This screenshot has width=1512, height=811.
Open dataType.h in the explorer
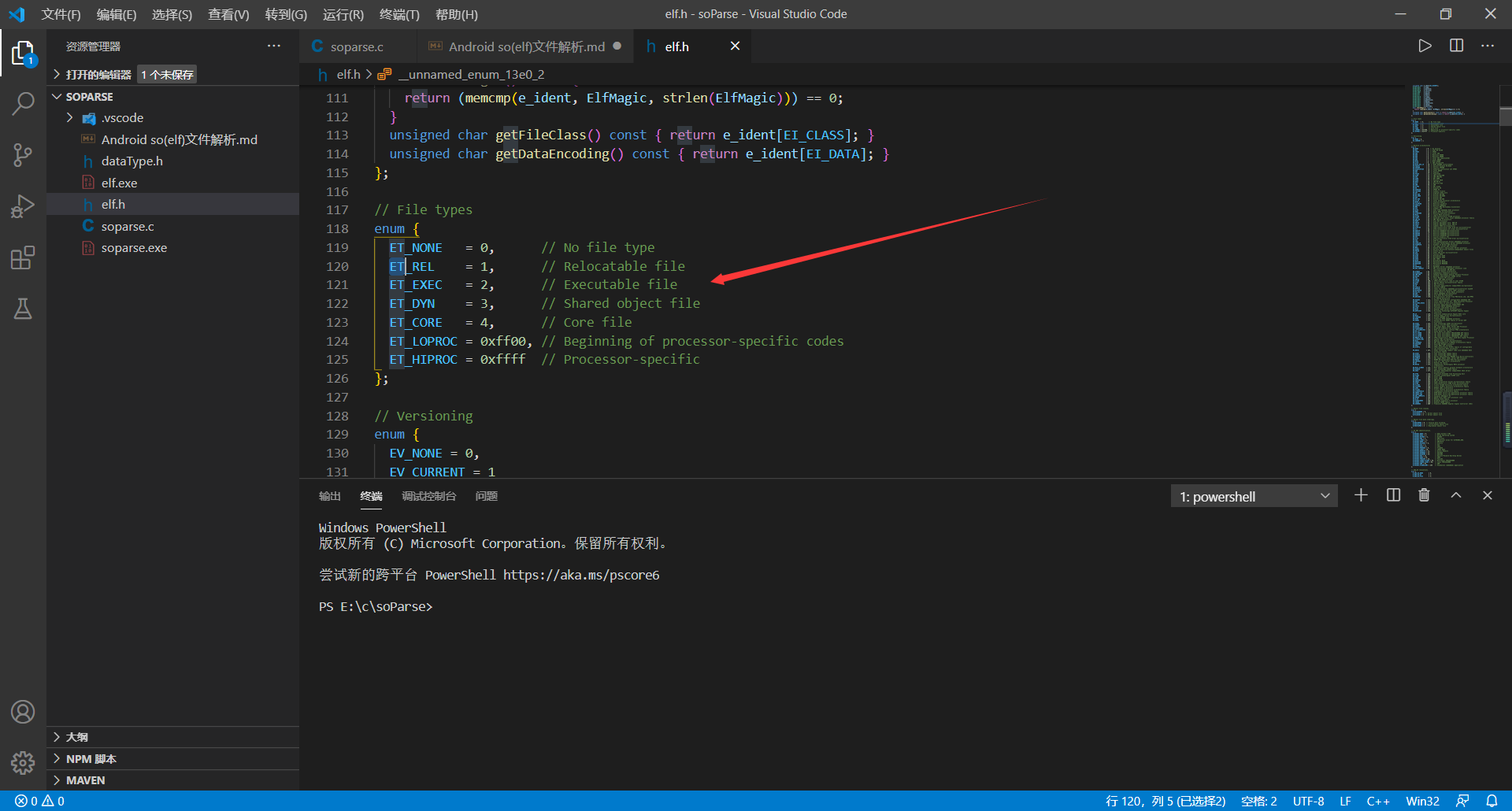coord(173,161)
